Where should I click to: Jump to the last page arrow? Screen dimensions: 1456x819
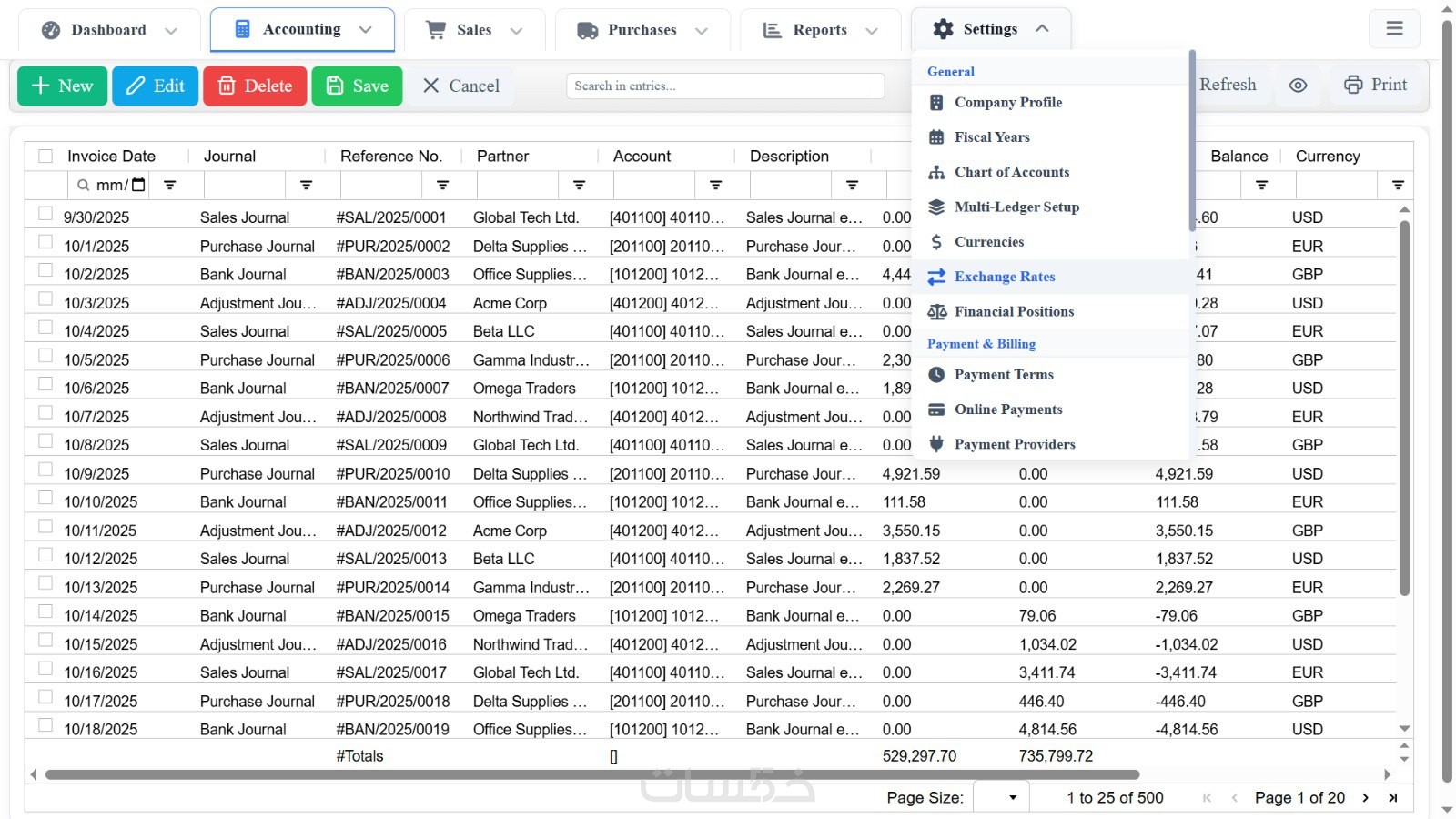coord(1393,798)
